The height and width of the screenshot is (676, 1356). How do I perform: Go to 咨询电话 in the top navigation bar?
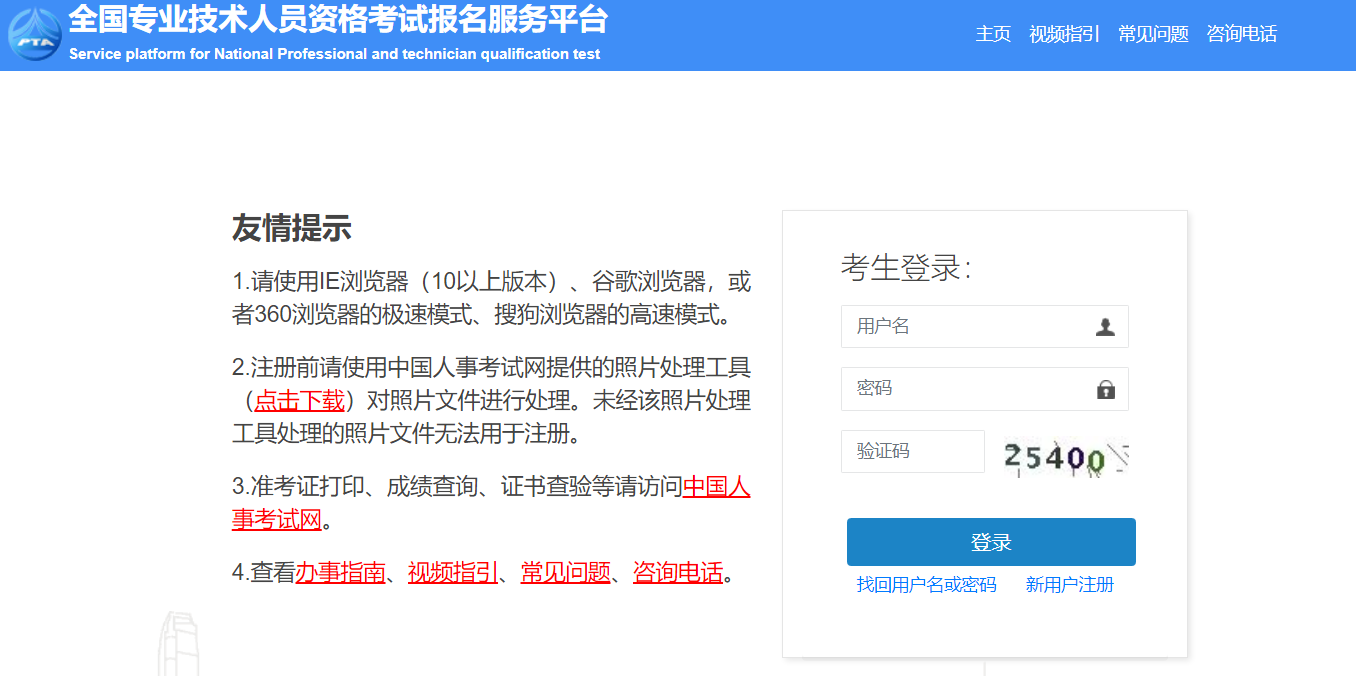point(1242,34)
